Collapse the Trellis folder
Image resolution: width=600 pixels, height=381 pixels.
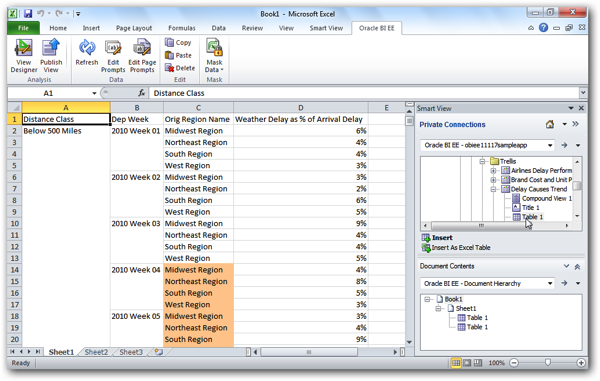[482, 161]
